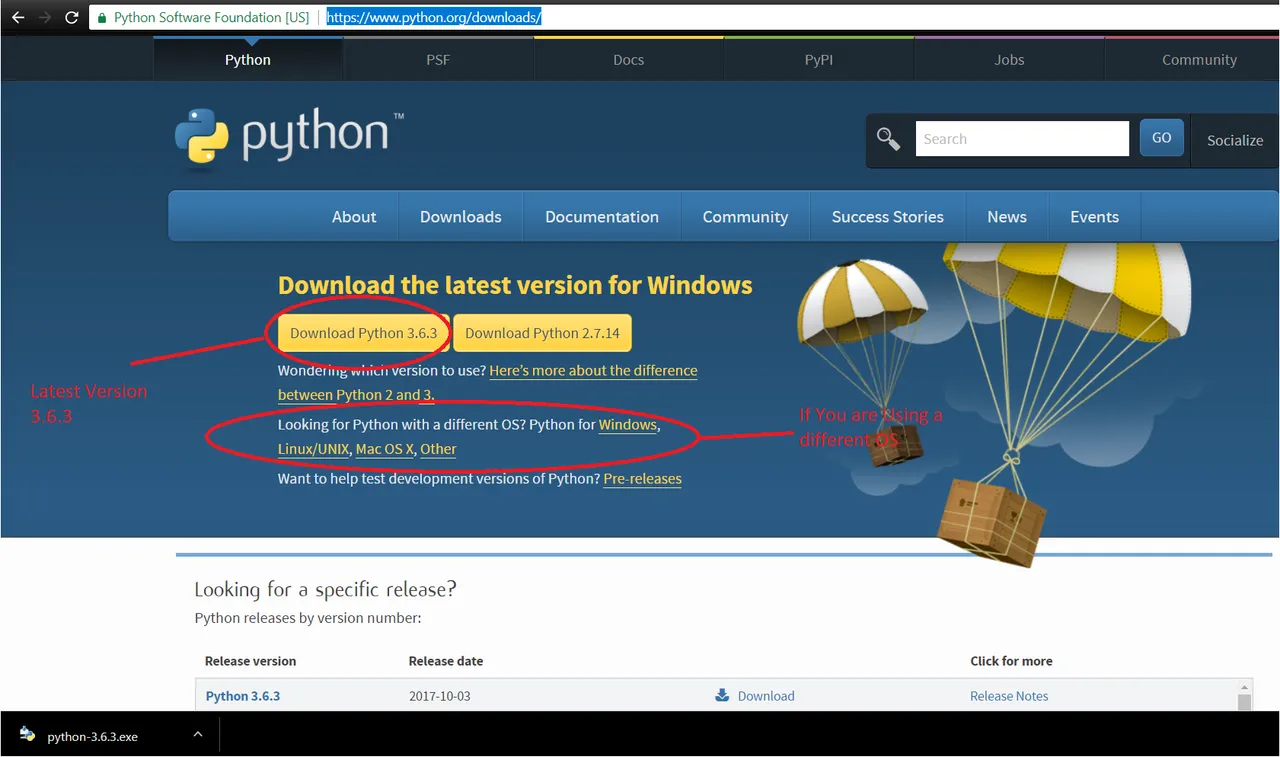
Task: Click the Socialize button
Action: [x=1235, y=140]
